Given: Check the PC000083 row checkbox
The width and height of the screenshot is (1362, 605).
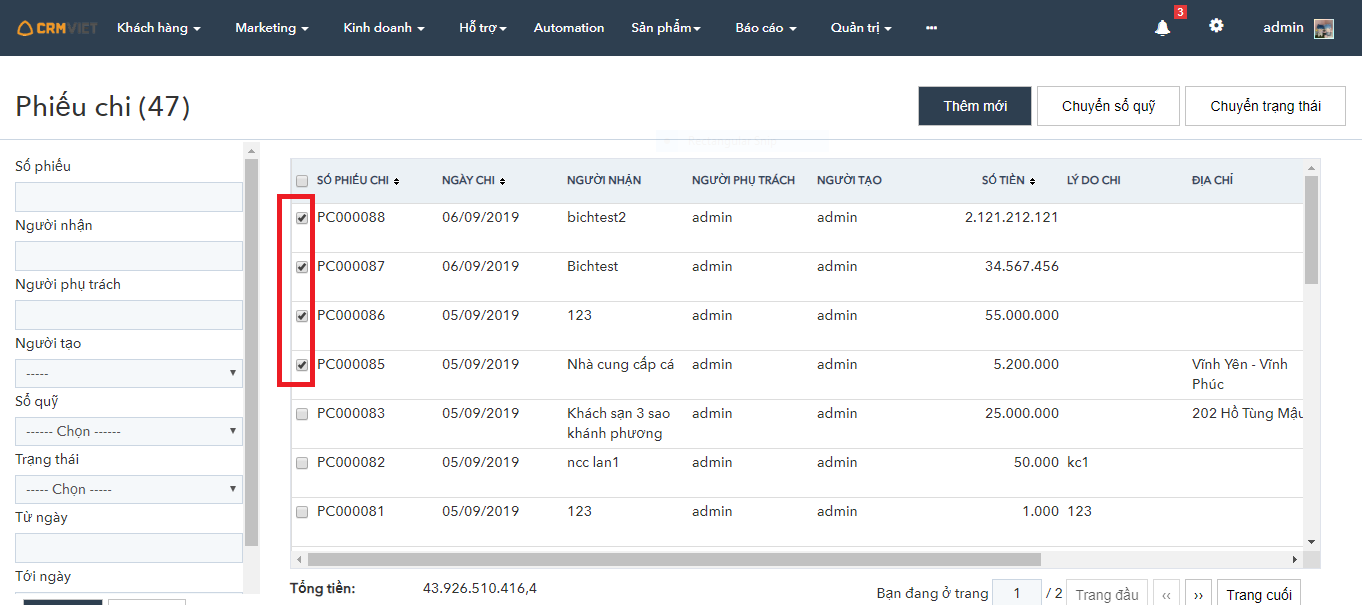Looking at the screenshot, I should (x=302, y=414).
